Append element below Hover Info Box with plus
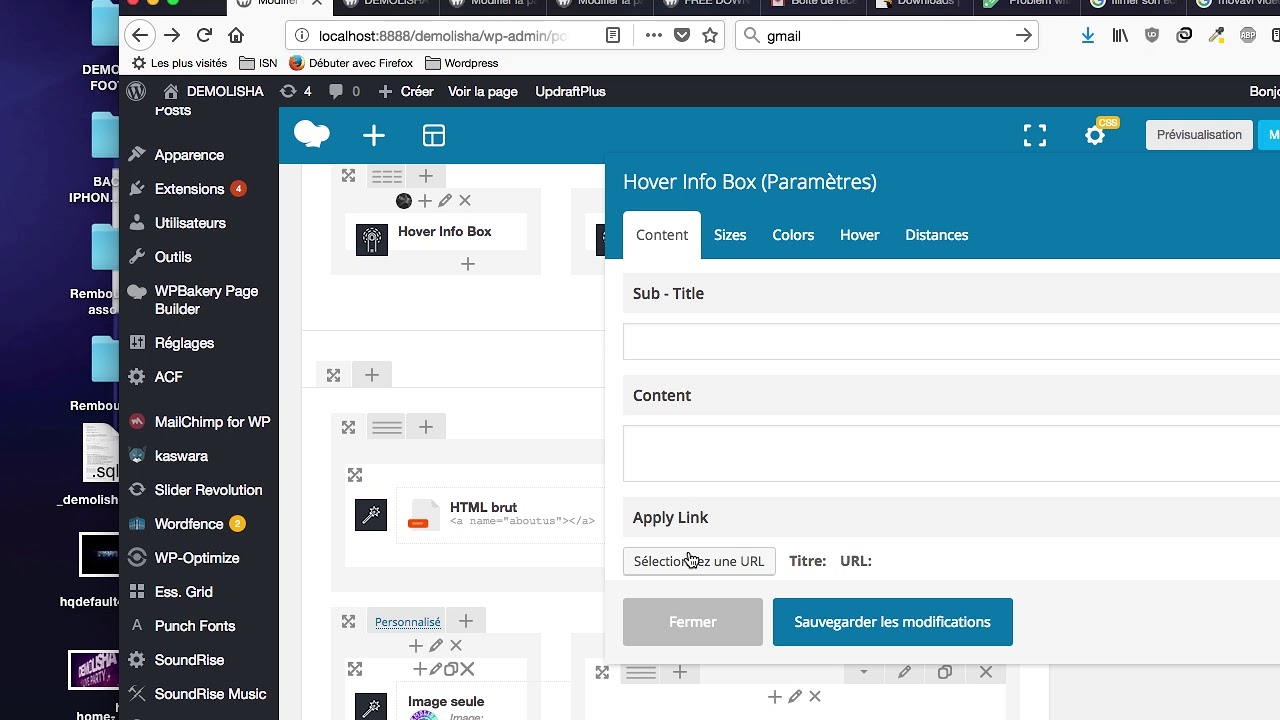This screenshot has height=720, width=1280. 467,264
